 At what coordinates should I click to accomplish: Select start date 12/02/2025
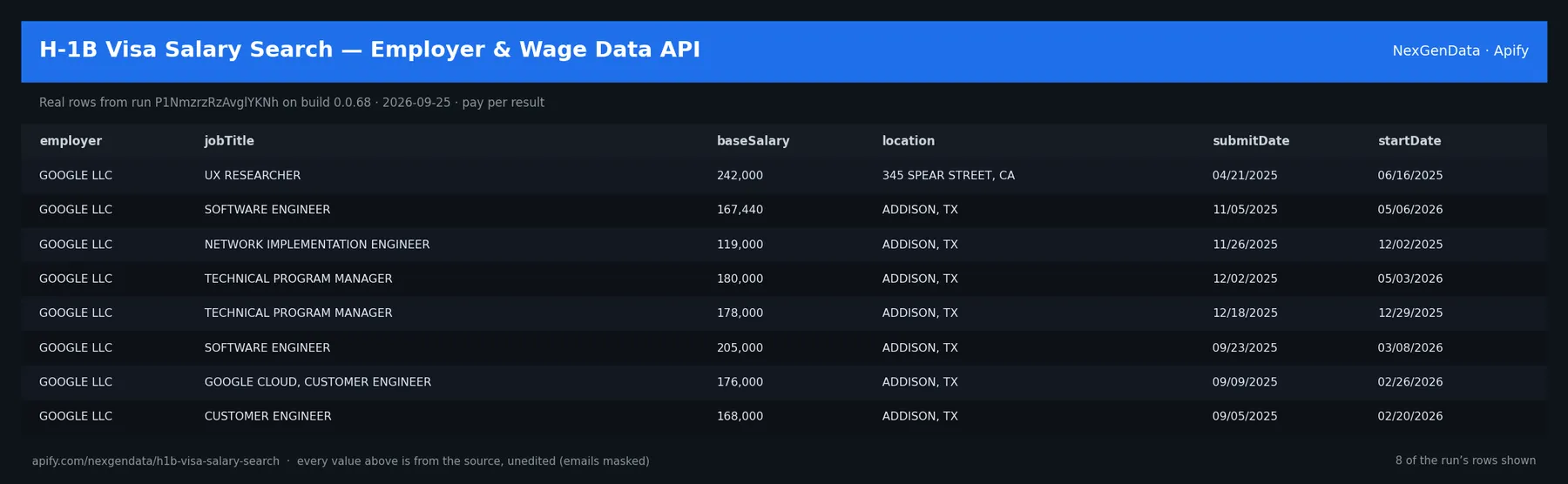click(x=1409, y=245)
